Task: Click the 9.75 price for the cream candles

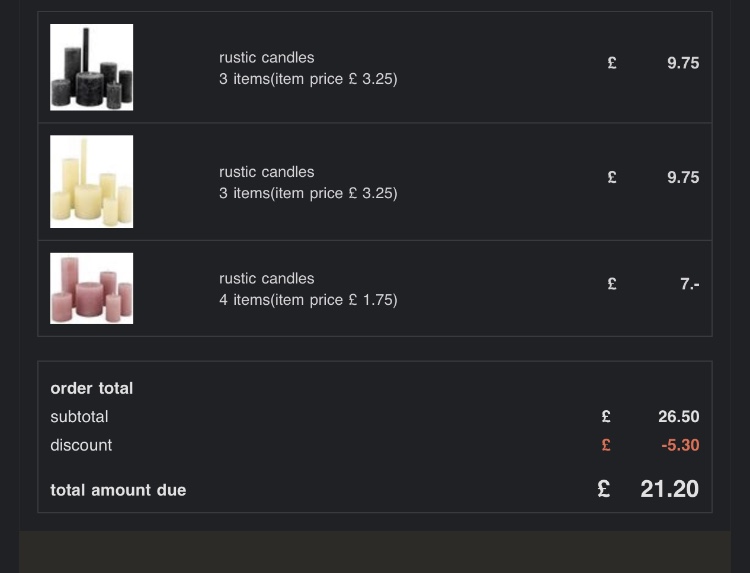Action: point(683,177)
